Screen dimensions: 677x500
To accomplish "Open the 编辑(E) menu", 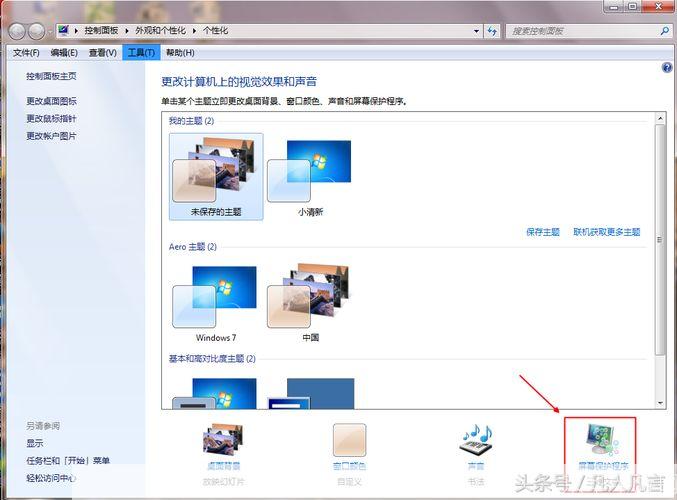I will click(64, 53).
